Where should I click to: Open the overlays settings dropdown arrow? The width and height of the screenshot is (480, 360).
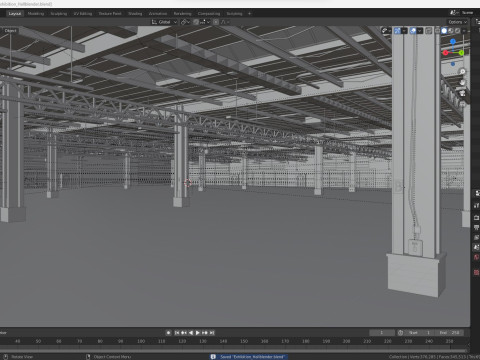[420, 31]
